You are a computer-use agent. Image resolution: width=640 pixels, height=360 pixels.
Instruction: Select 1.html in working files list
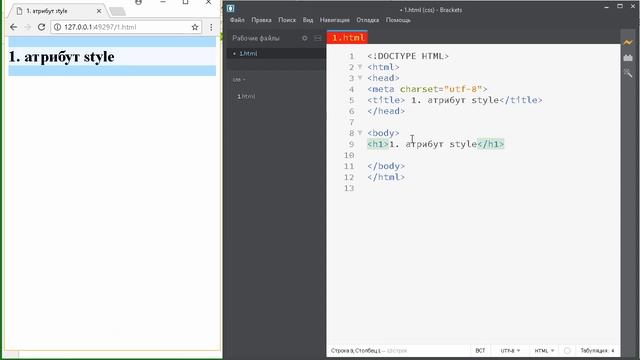click(248, 53)
